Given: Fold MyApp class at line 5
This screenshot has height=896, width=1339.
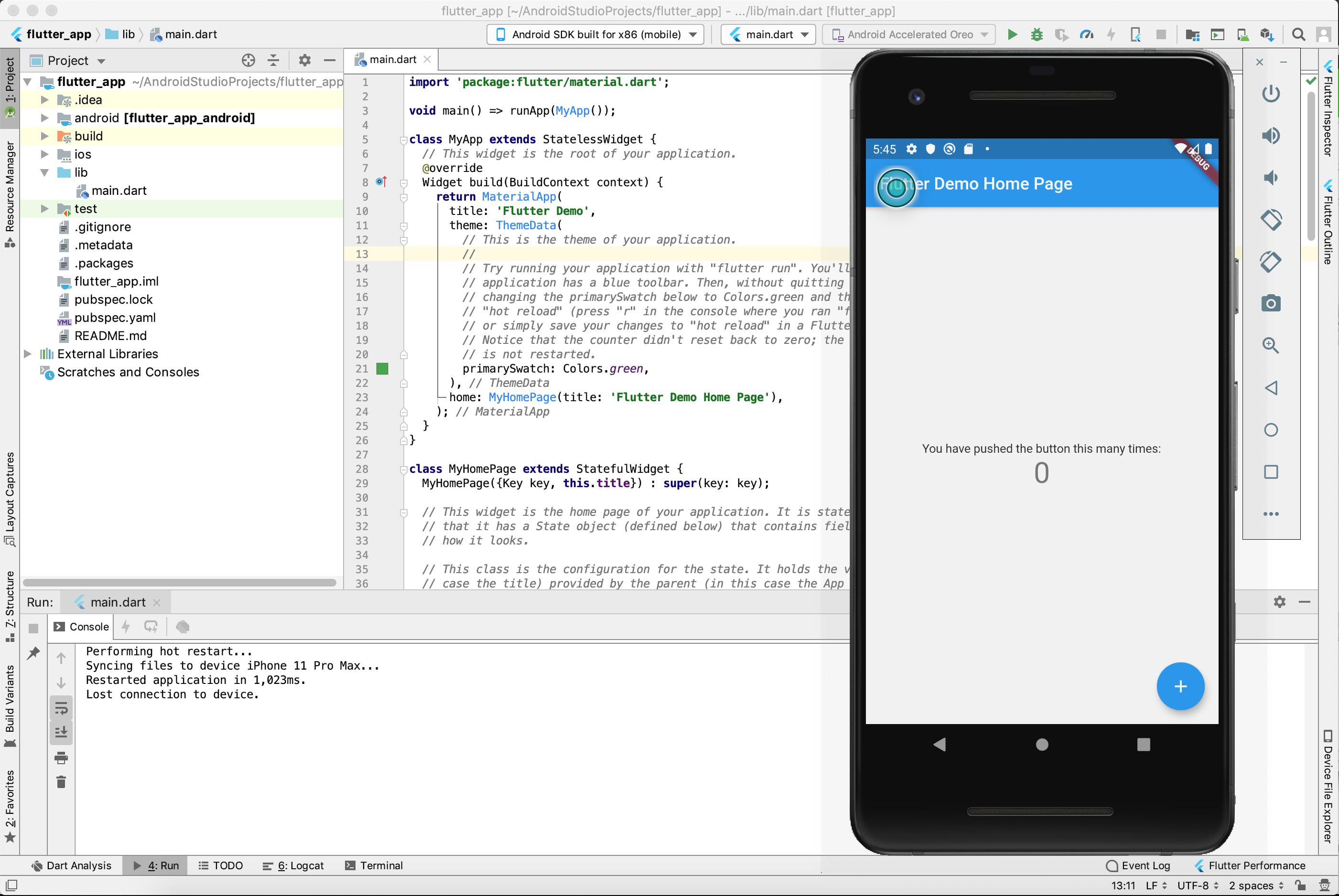Looking at the screenshot, I should coord(404,139).
